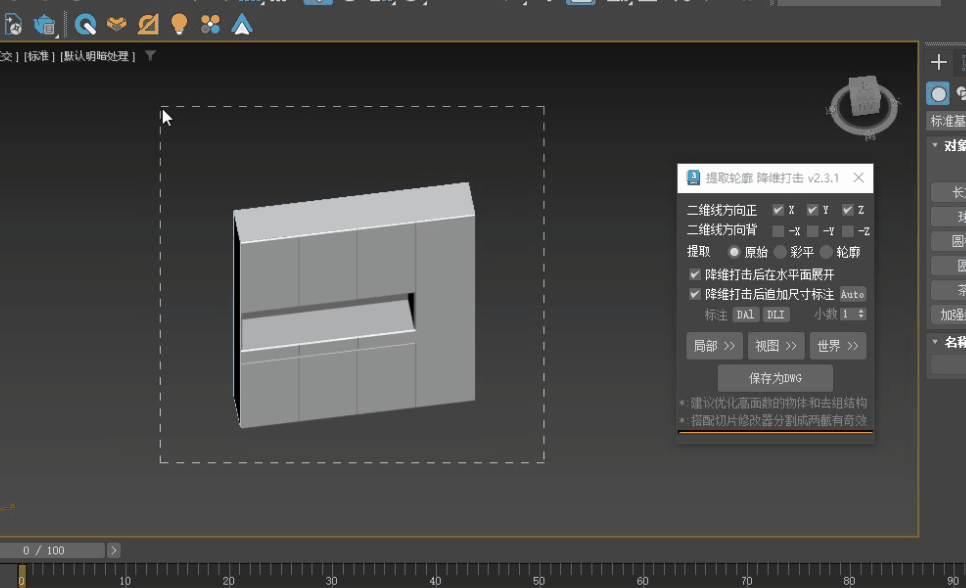Open the Create panel plus tab
This screenshot has width=966, height=588.
coord(938,62)
